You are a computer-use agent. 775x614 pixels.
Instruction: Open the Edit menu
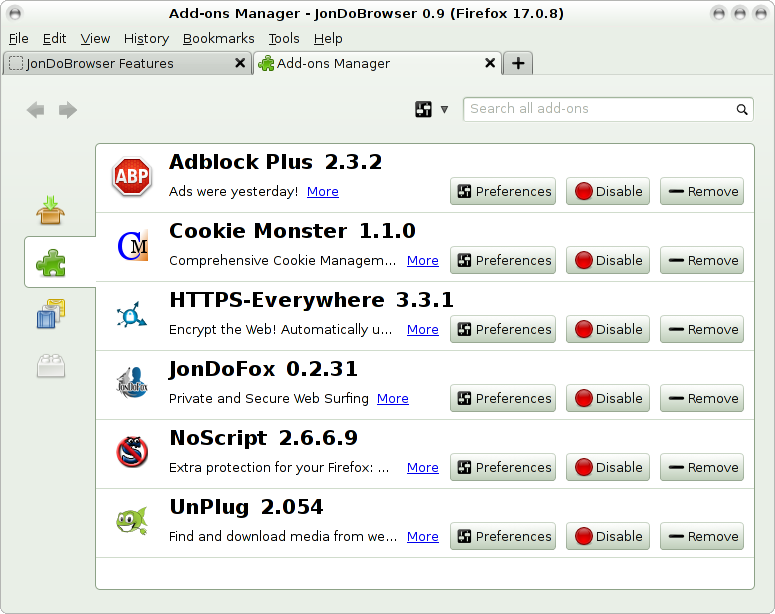54,39
